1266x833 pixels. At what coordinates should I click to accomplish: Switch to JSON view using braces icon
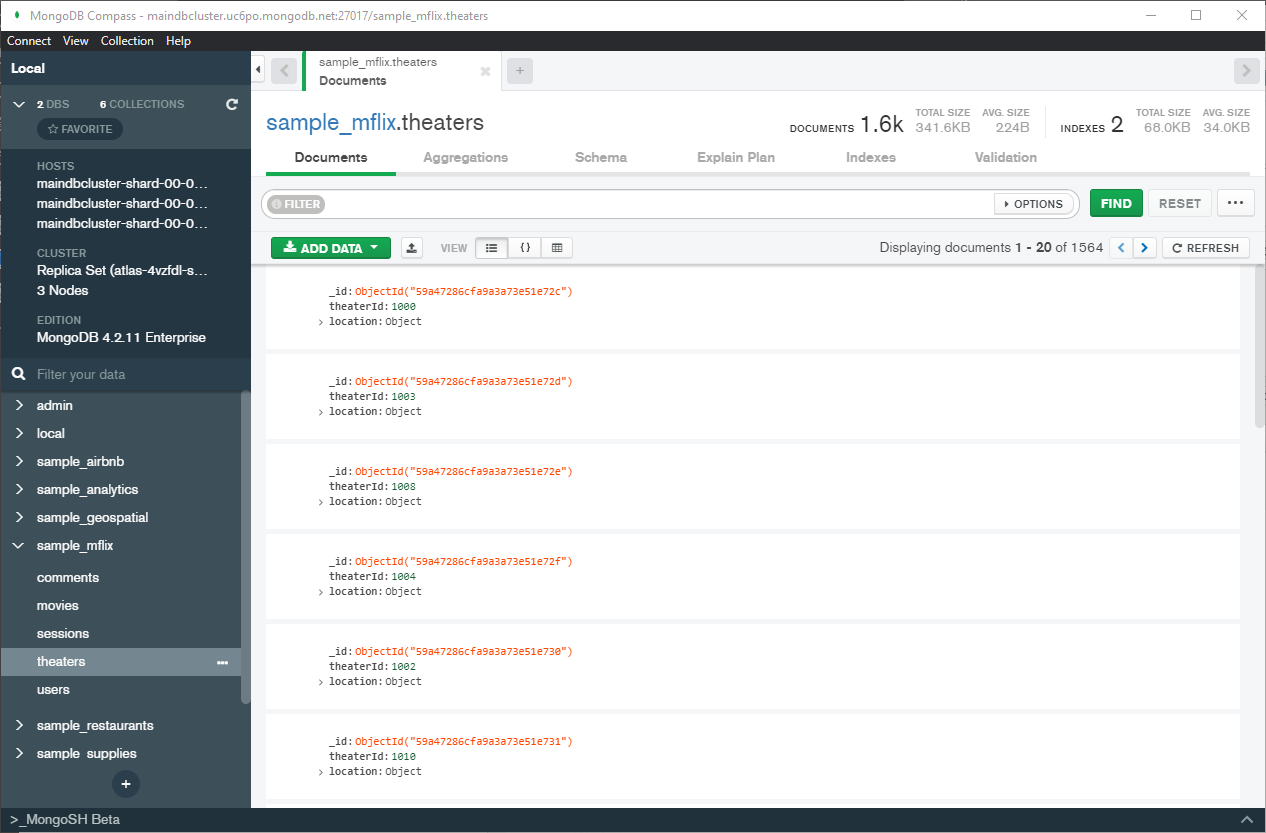[x=524, y=247]
